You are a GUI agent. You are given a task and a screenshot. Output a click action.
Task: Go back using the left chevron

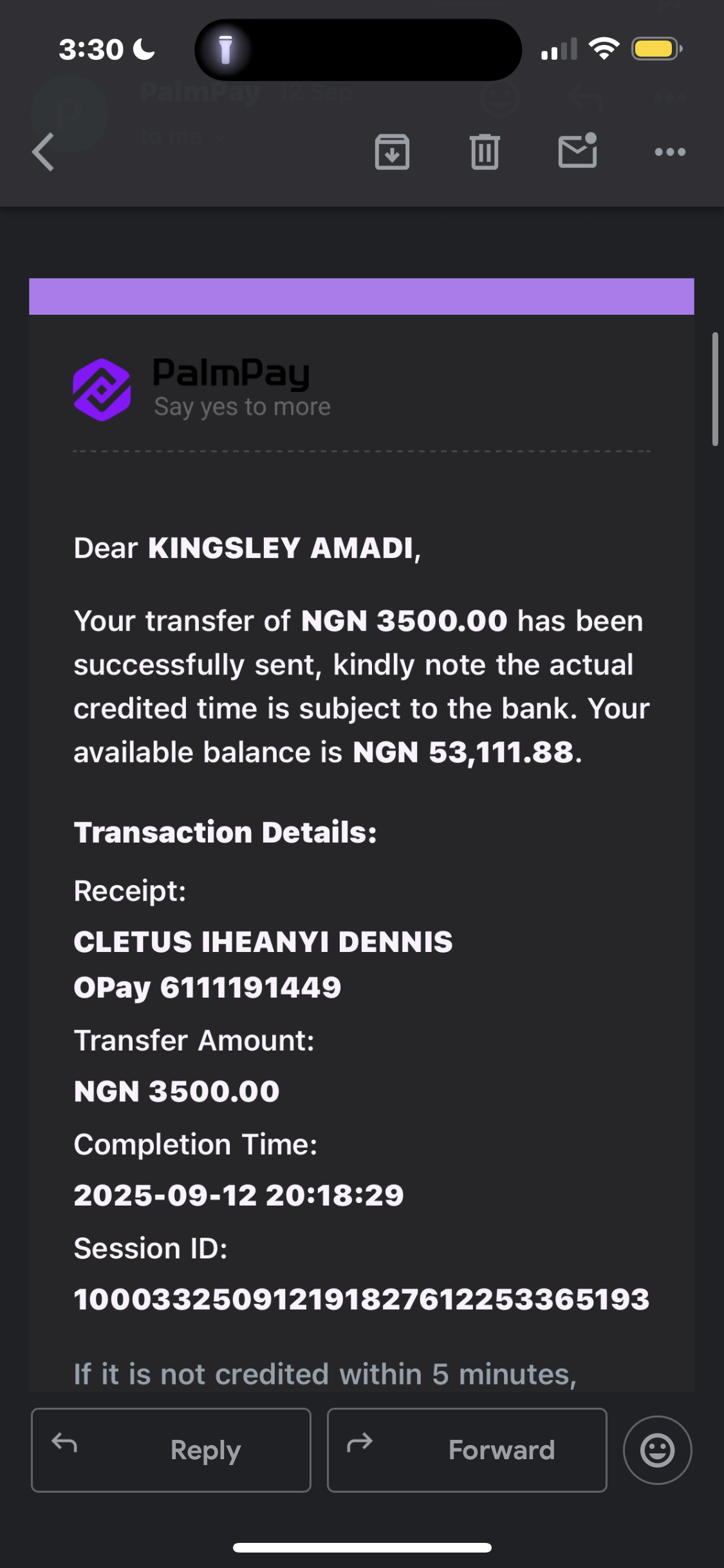click(x=43, y=153)
